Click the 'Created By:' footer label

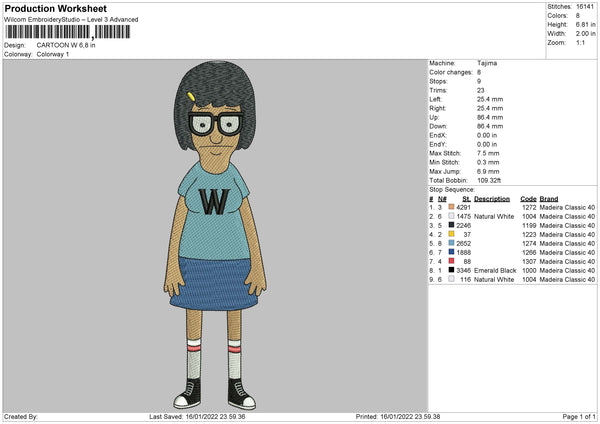[21, 416]
